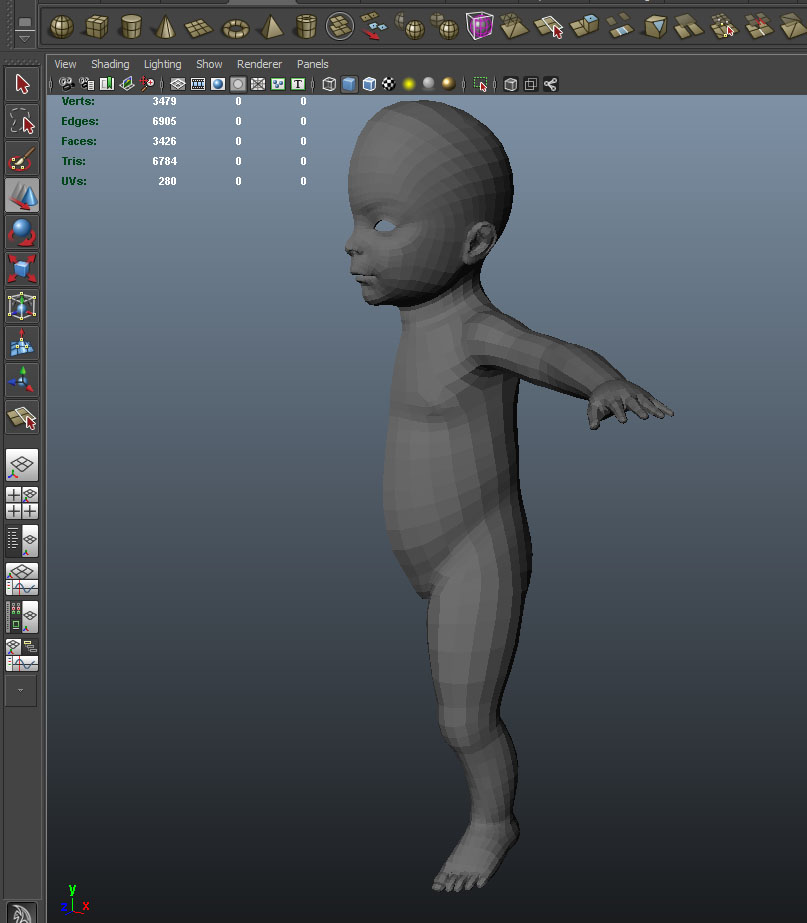
Task: Click the cube with blue triangle shelf icon
Action: point(655,26)
